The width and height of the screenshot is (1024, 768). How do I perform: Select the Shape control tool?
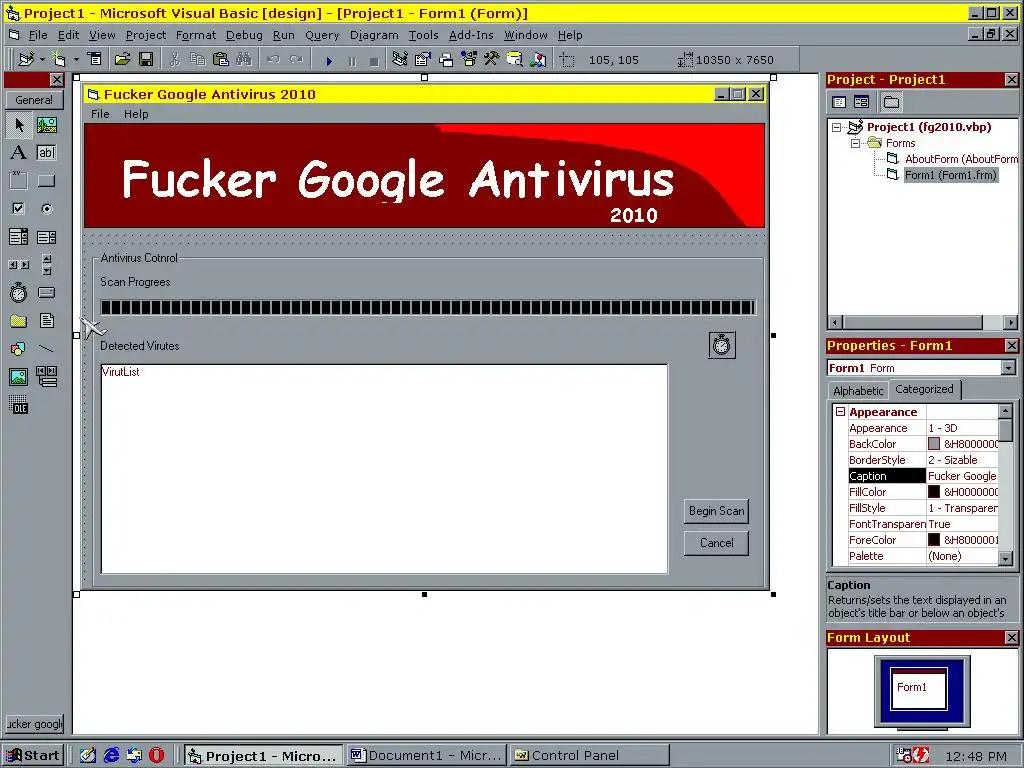click(19, 349)
